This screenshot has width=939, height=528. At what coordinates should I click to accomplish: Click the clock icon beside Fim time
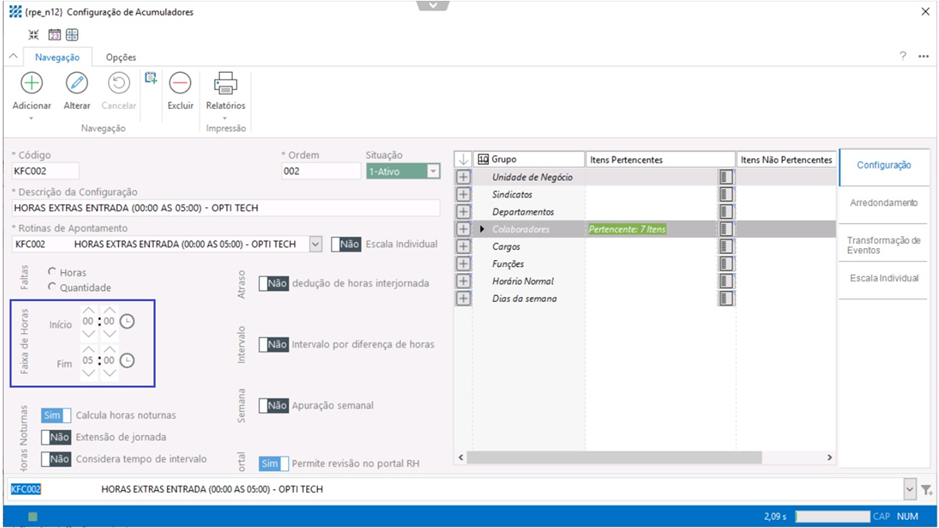[127, 361]
